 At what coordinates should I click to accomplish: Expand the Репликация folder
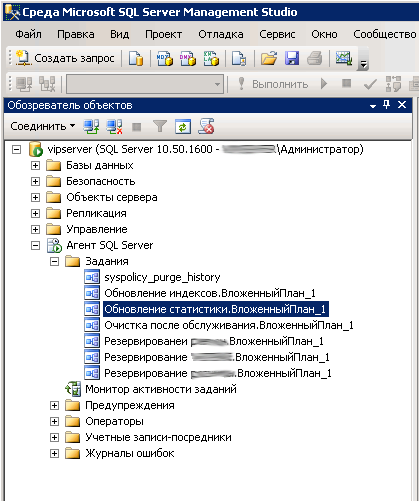(35, 213)
